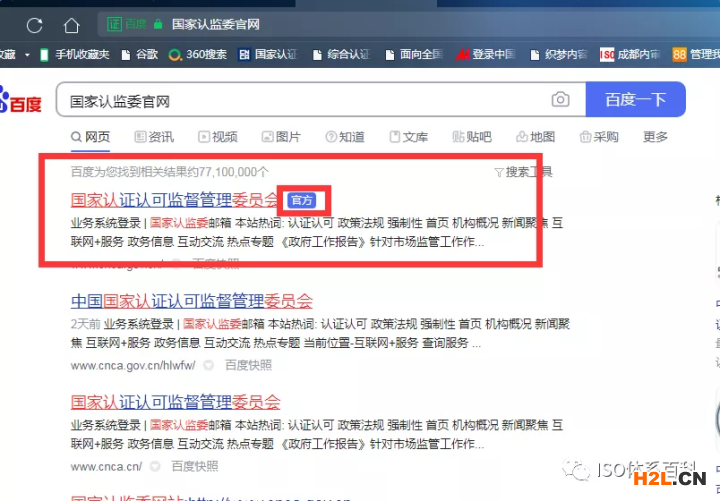Go to the browser home page icon
This screenshot has height=501, width=720.
71,25
